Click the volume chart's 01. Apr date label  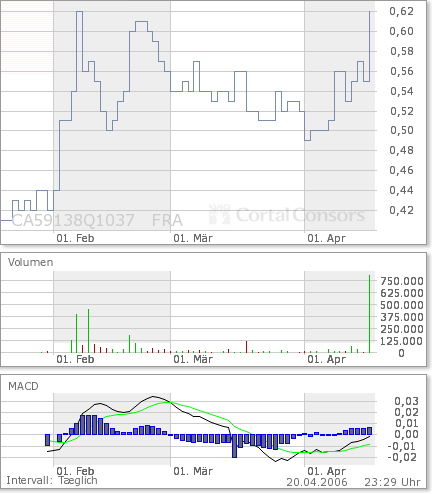[x=327, y=359]
